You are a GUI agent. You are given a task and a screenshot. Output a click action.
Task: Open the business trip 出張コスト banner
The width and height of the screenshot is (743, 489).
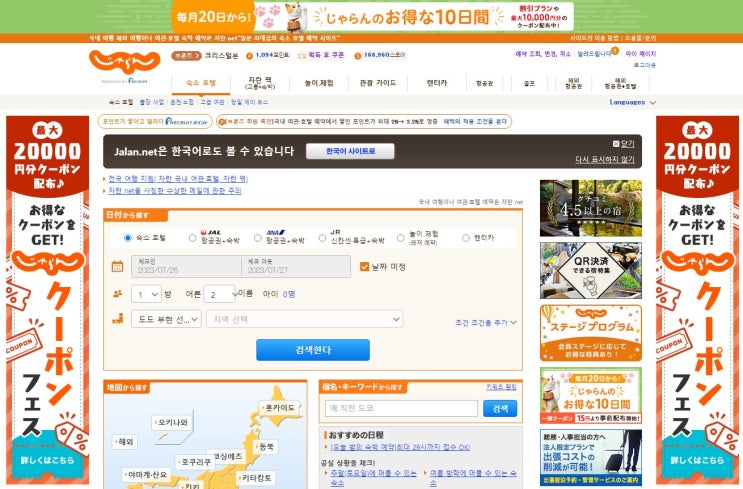tap(591, 457)
